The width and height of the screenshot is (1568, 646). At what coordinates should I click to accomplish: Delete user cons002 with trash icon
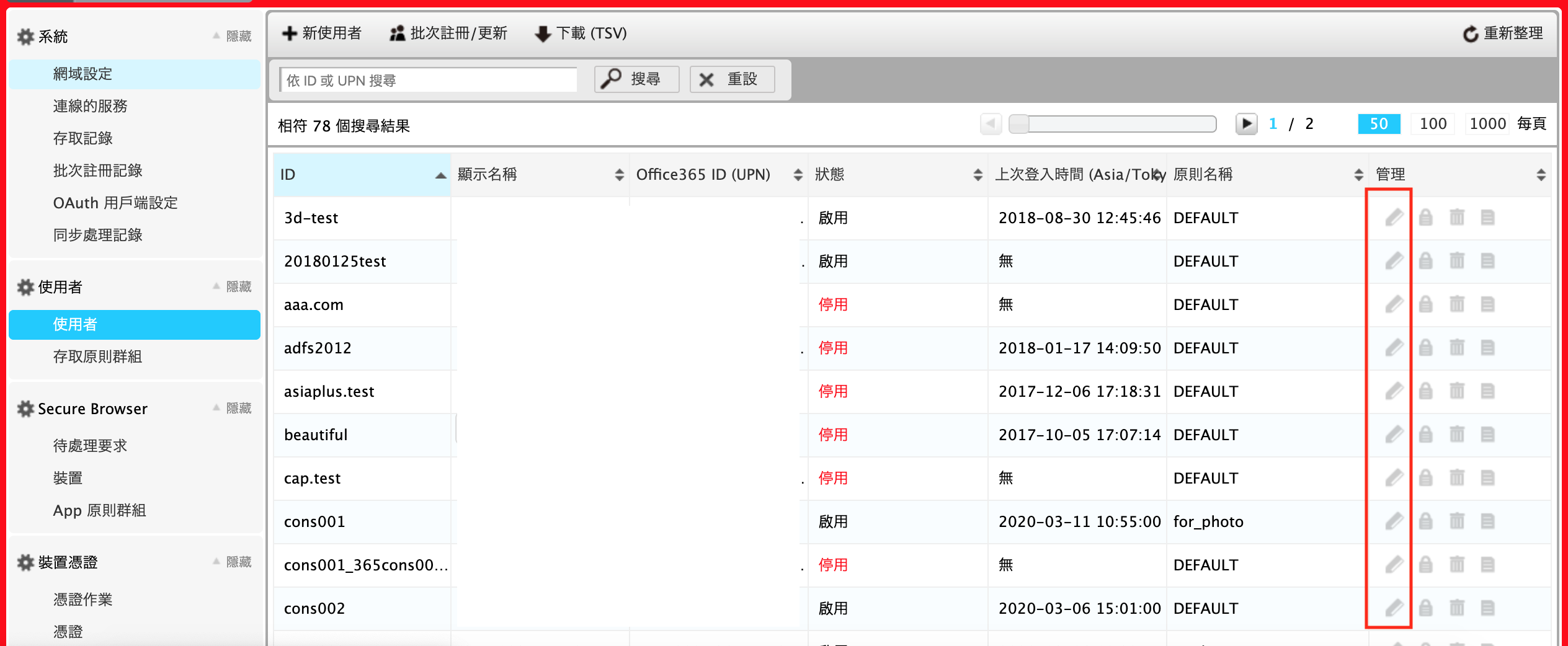(x=1456, y=608)
